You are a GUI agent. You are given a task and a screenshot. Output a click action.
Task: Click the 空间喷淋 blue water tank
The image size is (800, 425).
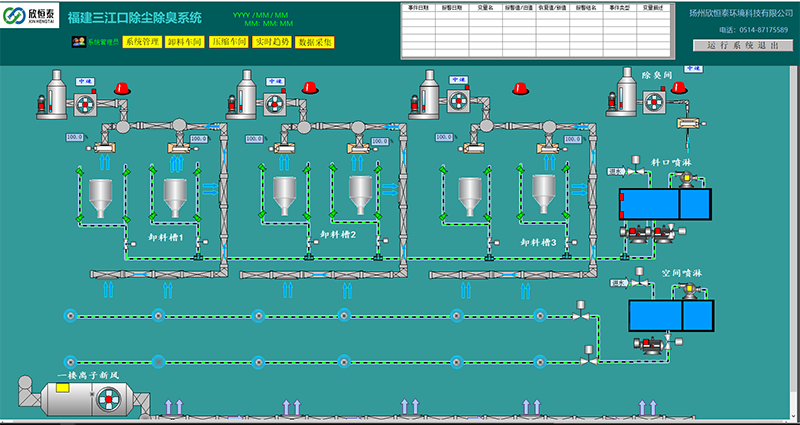(671, 315)
